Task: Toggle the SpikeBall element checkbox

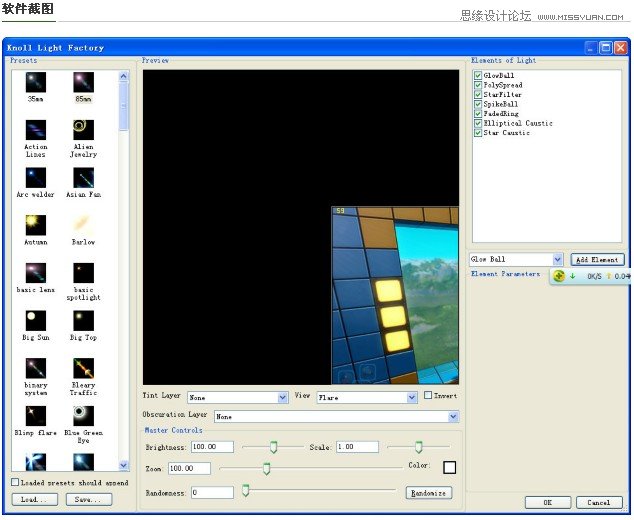Action: (x=478, y=104)
